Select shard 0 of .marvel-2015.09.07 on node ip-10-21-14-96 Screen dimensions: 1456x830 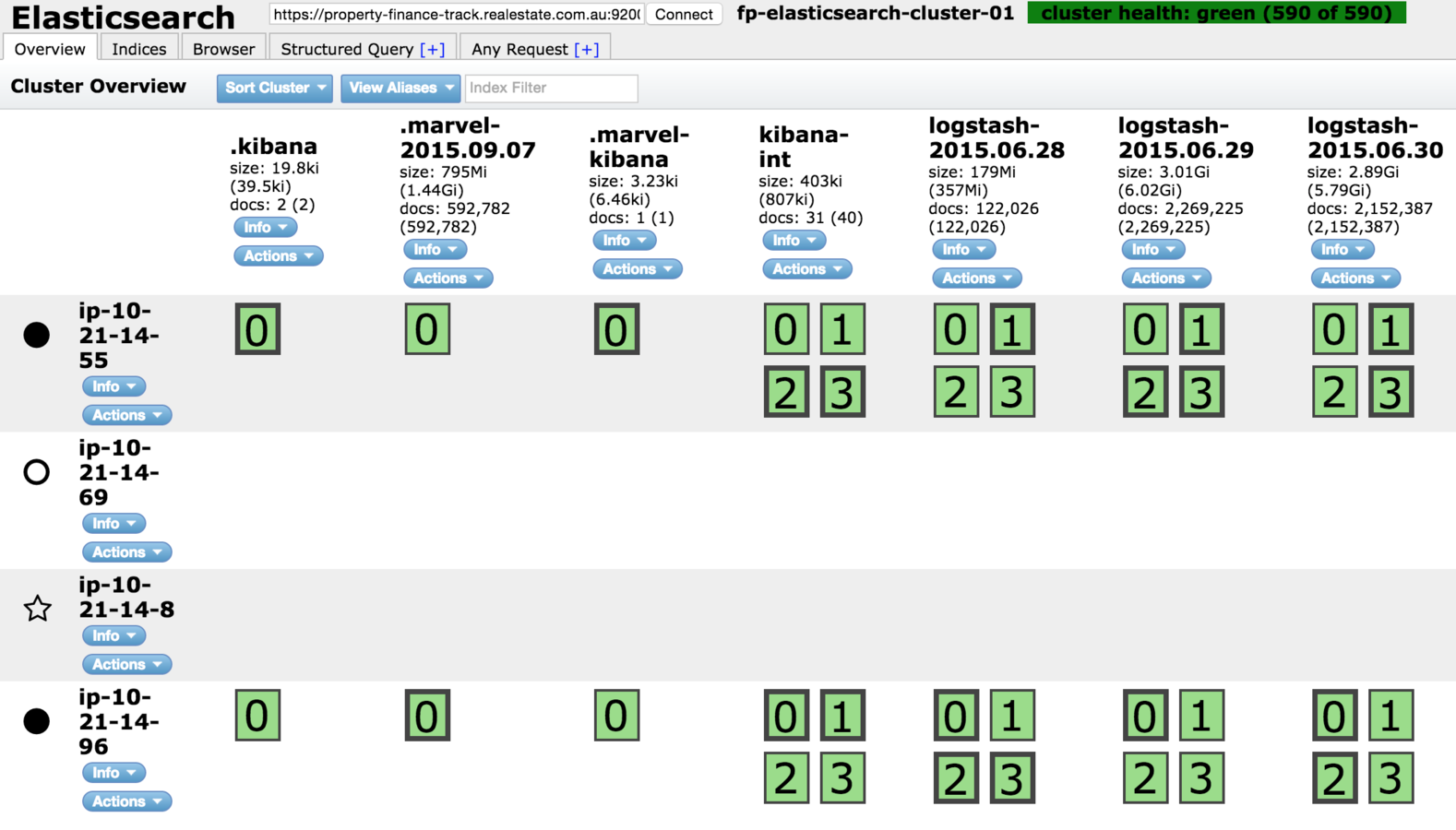(x=427, y=716)
